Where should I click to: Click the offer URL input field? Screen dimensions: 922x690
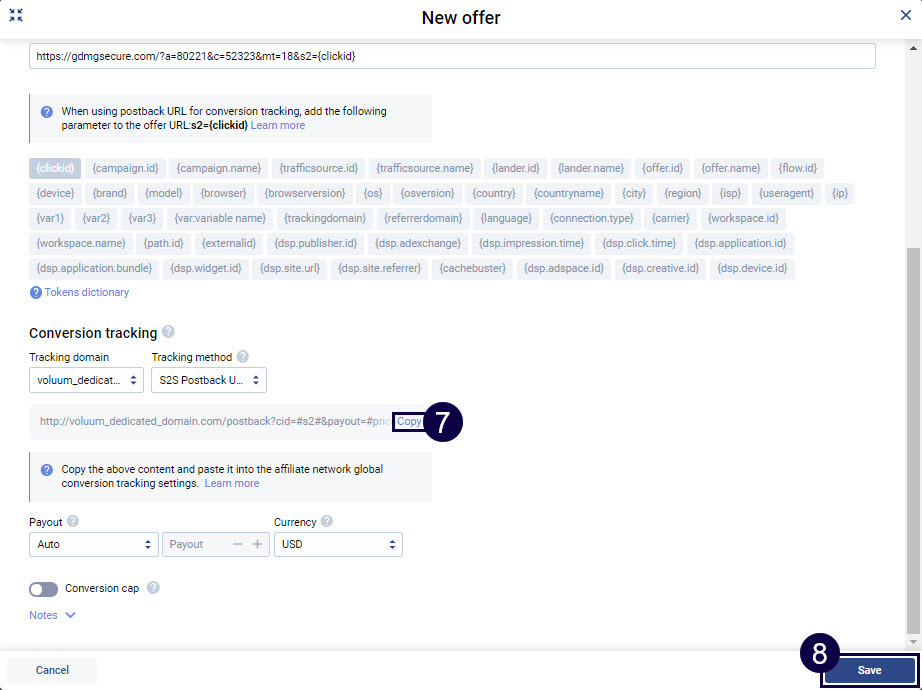[x=450, y=56]
